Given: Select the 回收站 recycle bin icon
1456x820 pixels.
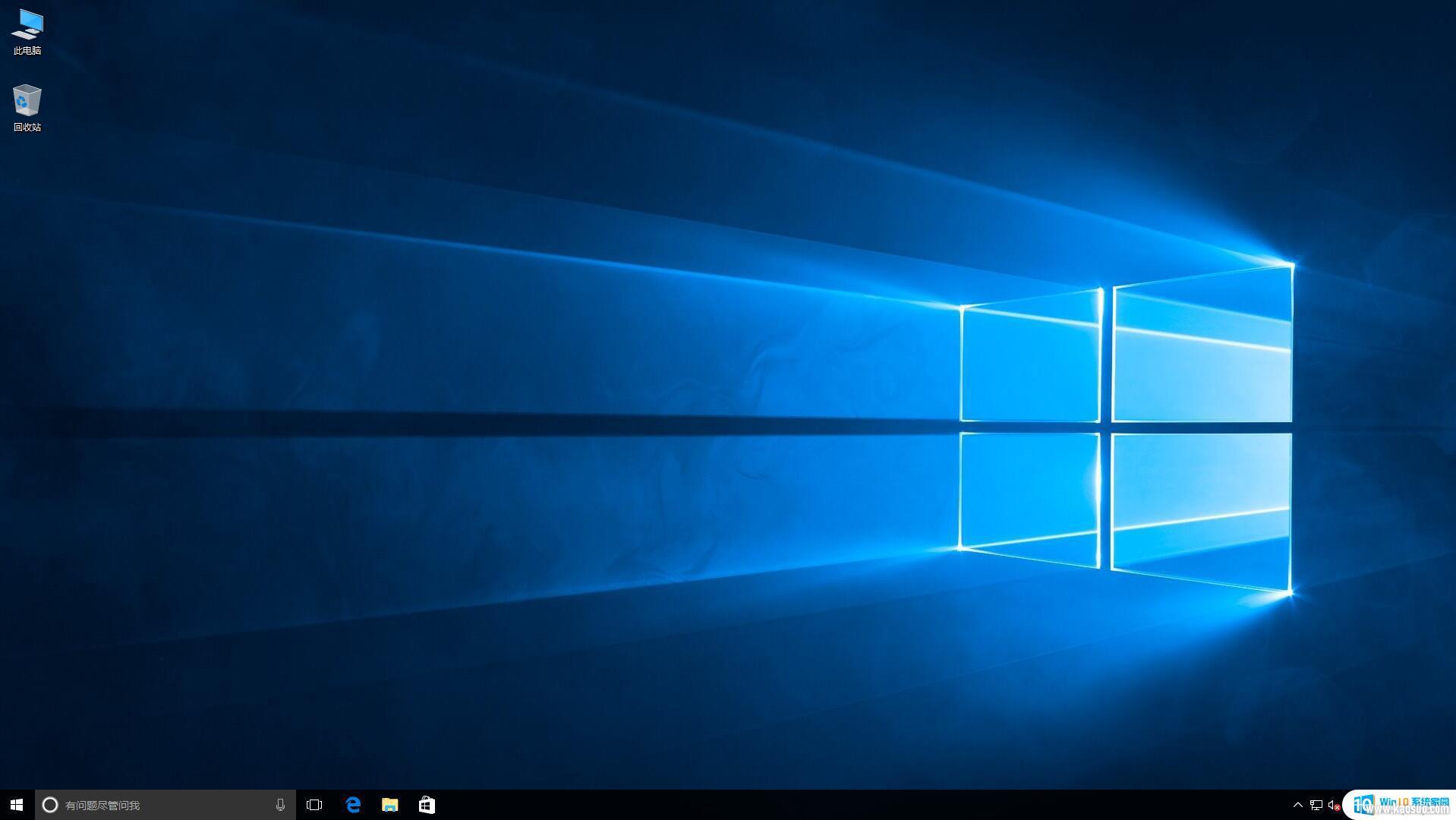Looking at the screenshot, I should 27,108.
